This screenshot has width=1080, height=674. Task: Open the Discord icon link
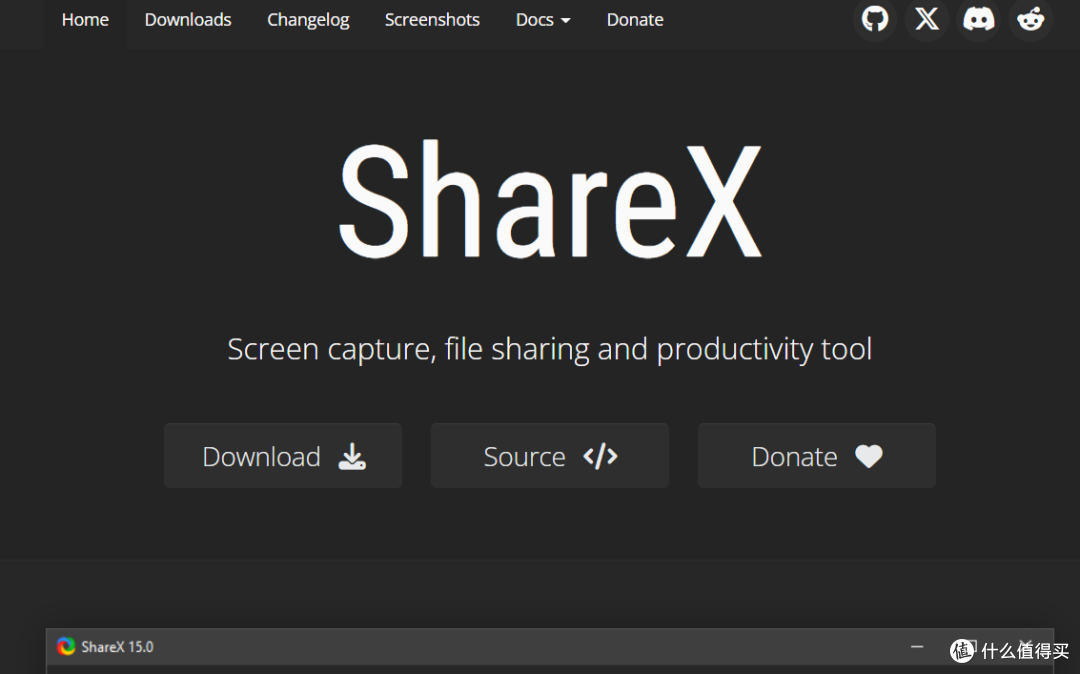(x=978, y=19)
